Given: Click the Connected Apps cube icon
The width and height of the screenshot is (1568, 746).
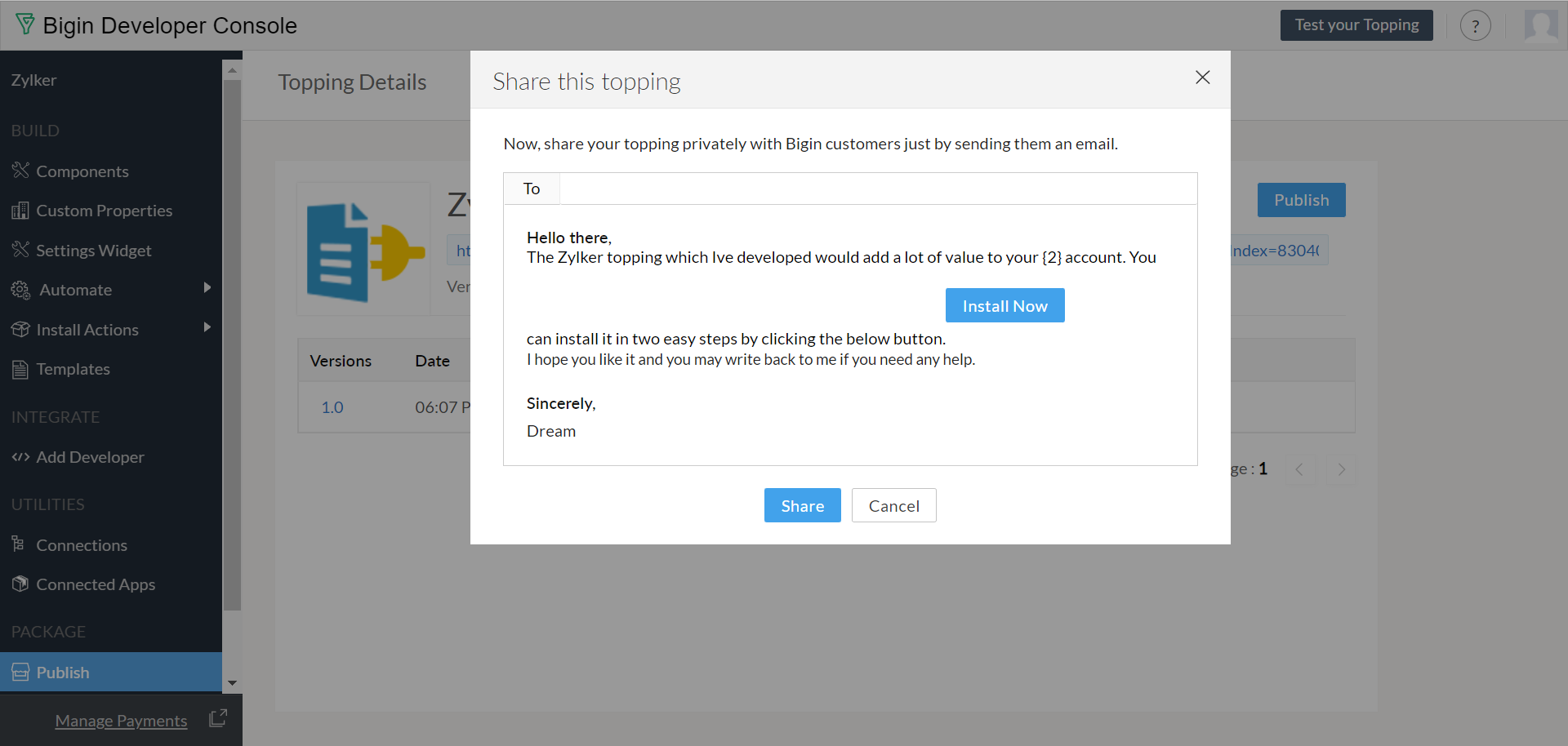Looking at the screenshot, I should pyautogui.click(x=20, y=584).
